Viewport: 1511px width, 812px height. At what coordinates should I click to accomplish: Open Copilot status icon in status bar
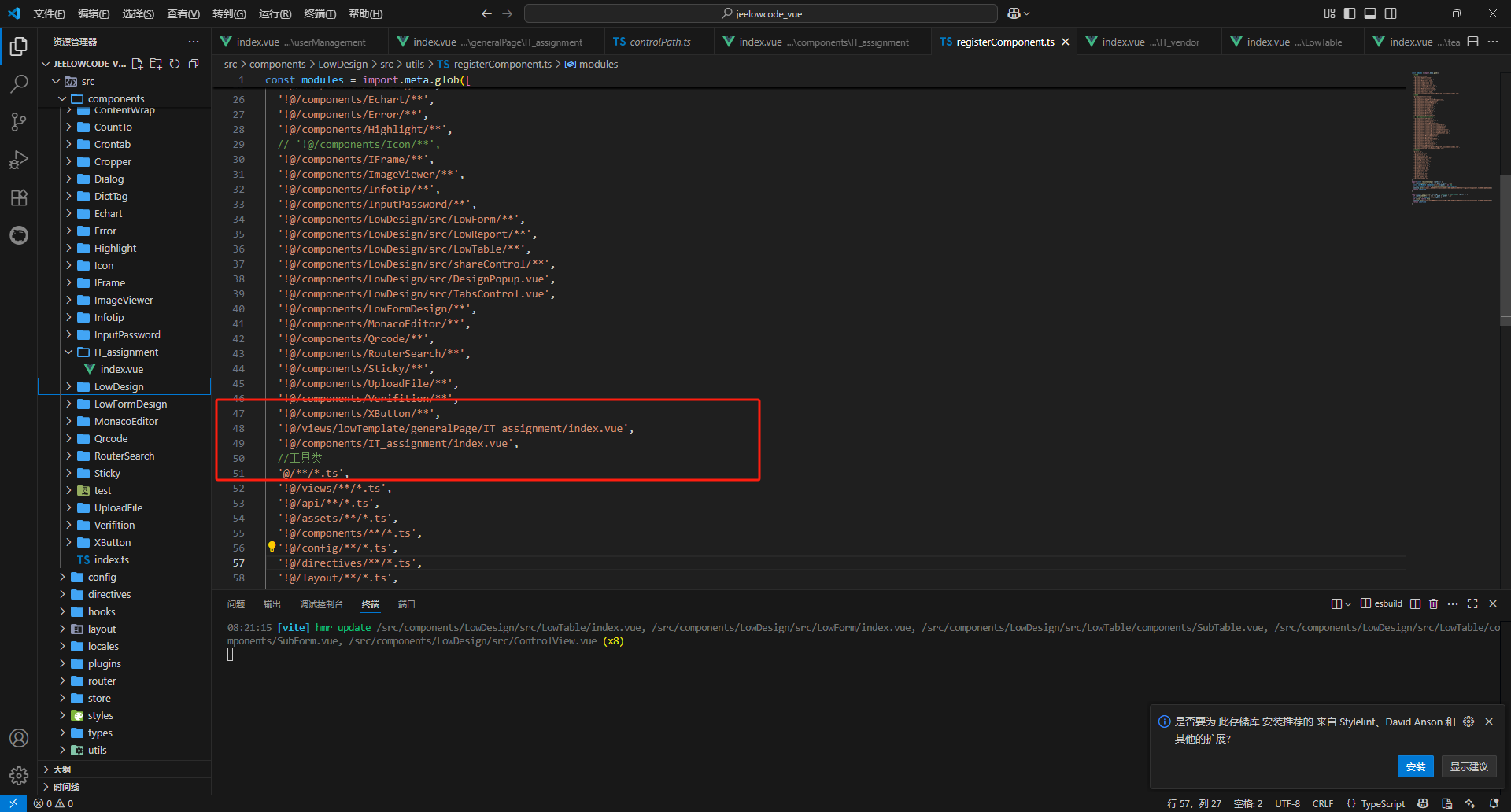1423,803
